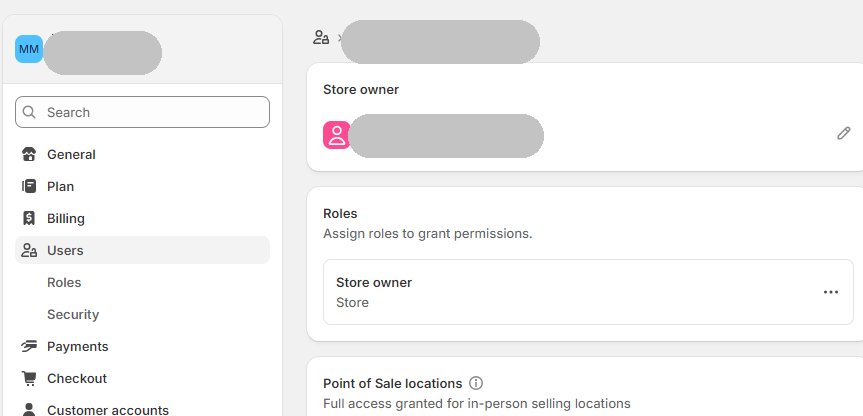Click the Billing dollar icon
The height and width of the screenshot is (416, 863).
(29, 219)
